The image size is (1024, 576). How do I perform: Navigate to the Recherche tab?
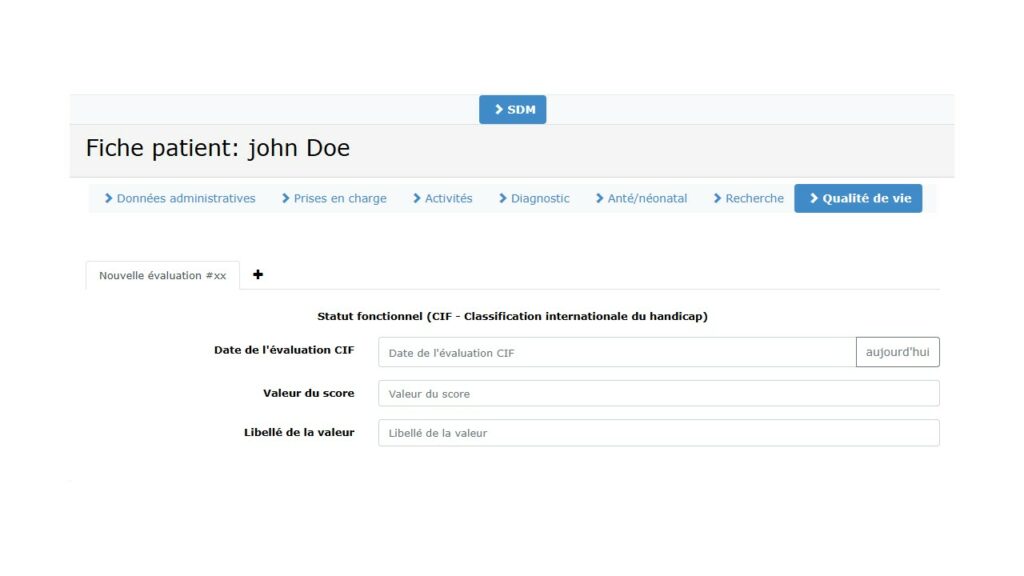pyautogui.click(x=748, y=198)
